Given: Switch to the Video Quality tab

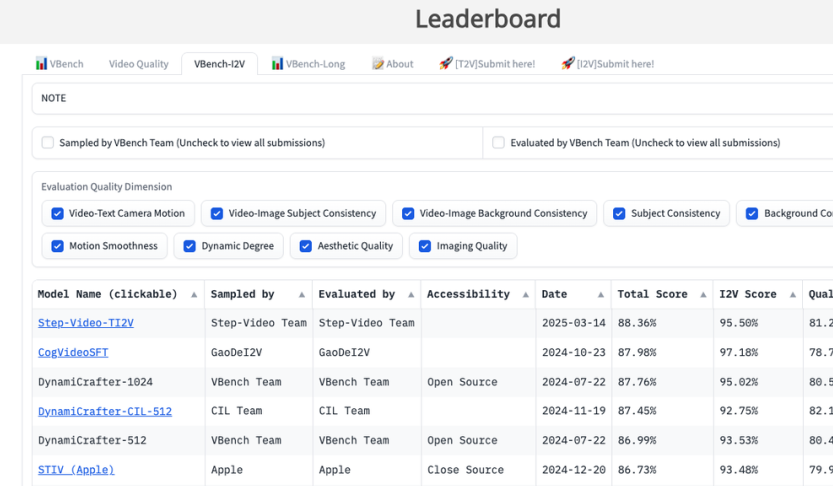Looking at the screenshot, I should point(139,64).
